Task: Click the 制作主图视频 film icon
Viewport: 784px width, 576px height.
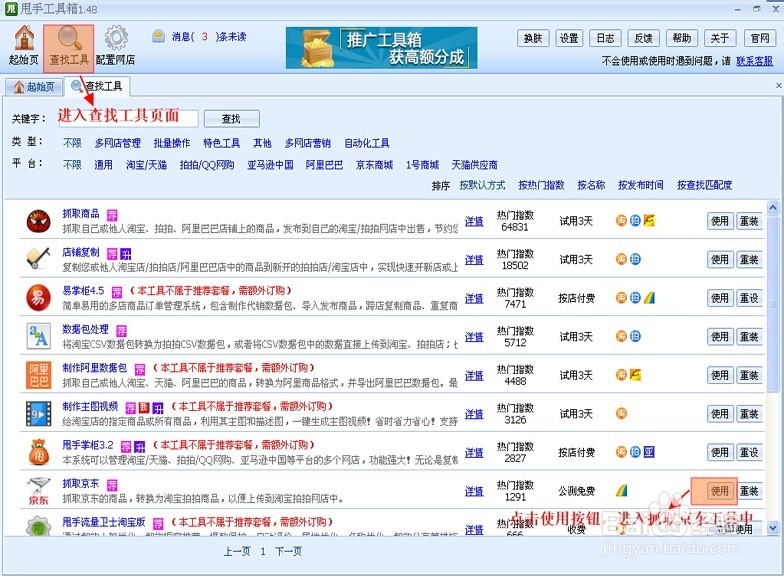Action: (x=38, y=414)
